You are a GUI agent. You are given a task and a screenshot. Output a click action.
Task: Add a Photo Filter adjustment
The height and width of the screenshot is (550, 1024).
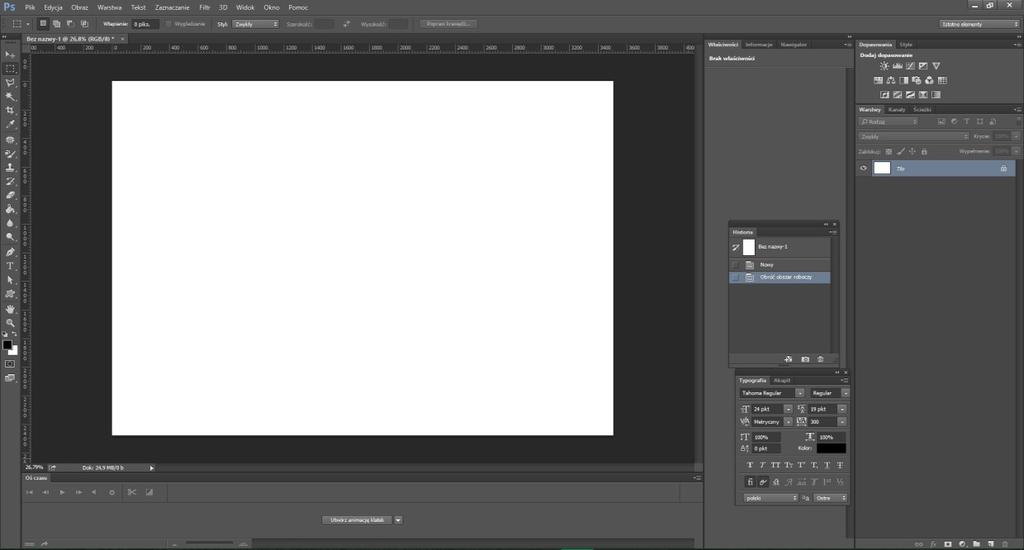(916, 80)
